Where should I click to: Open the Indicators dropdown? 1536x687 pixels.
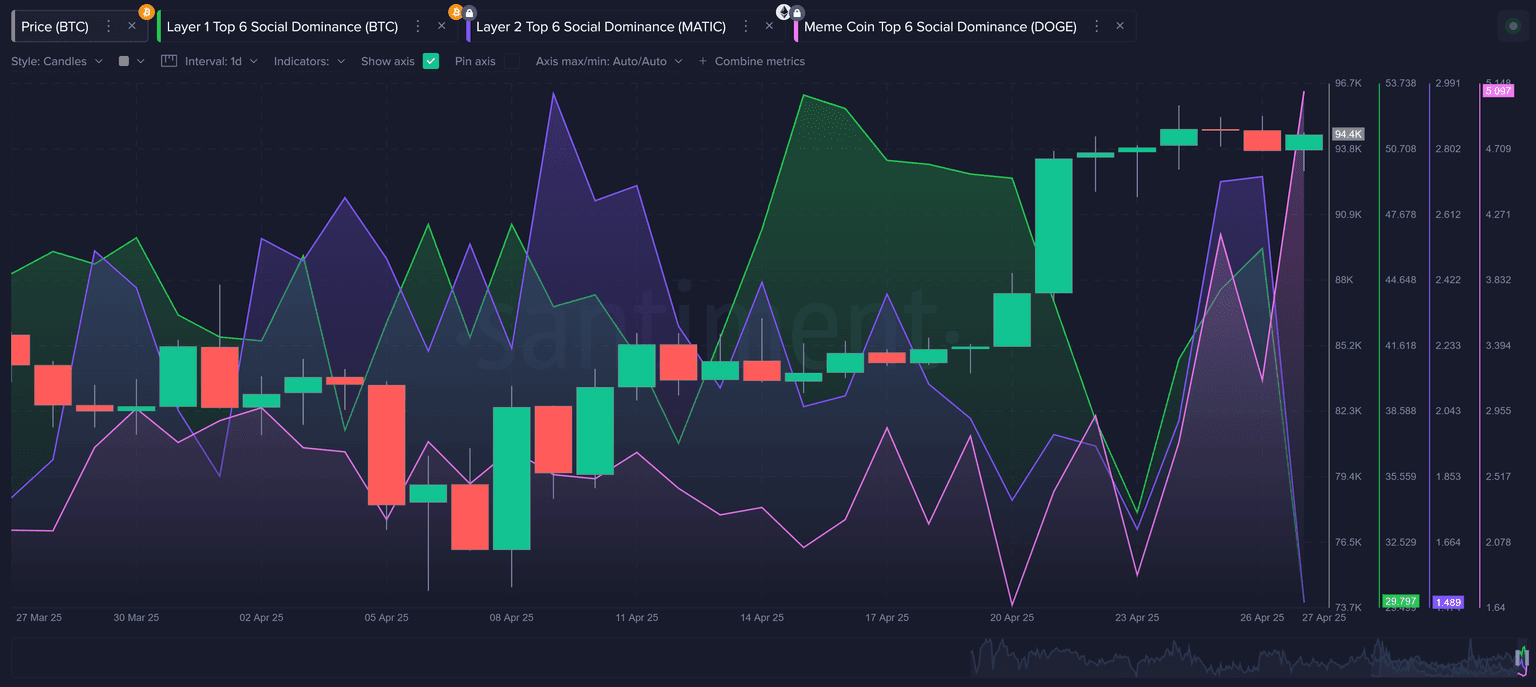(309, 61)
